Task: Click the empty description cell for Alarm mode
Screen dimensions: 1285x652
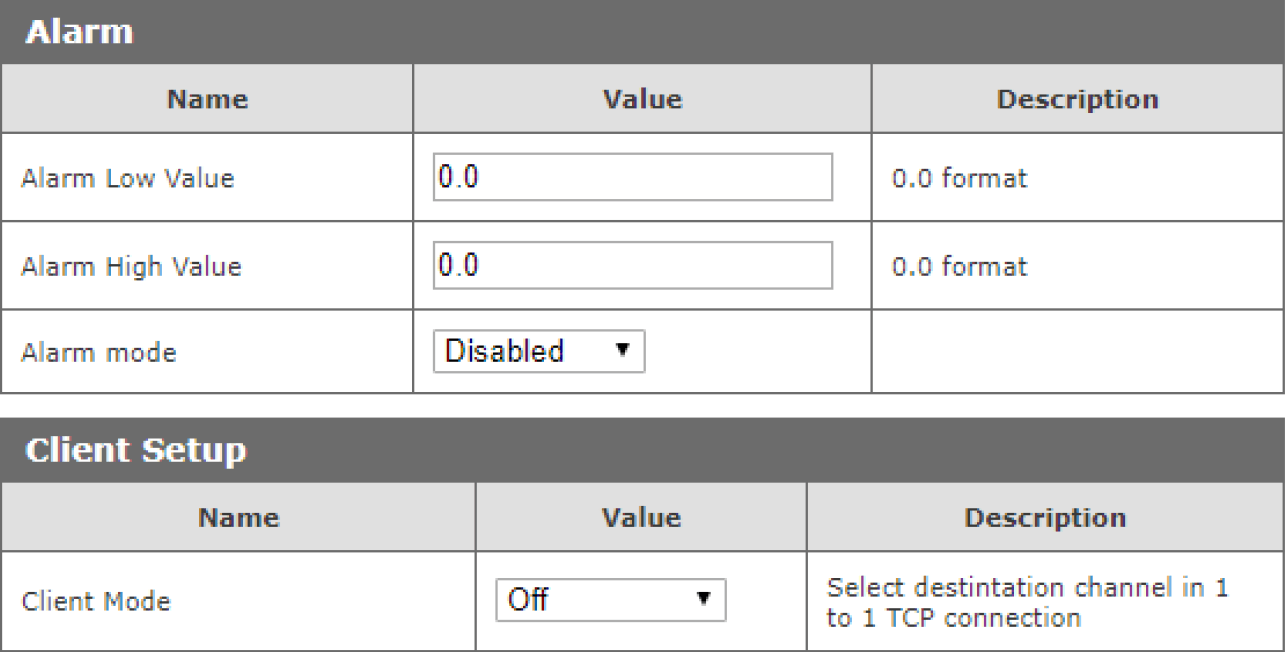Action: (x=1077, y=352)
